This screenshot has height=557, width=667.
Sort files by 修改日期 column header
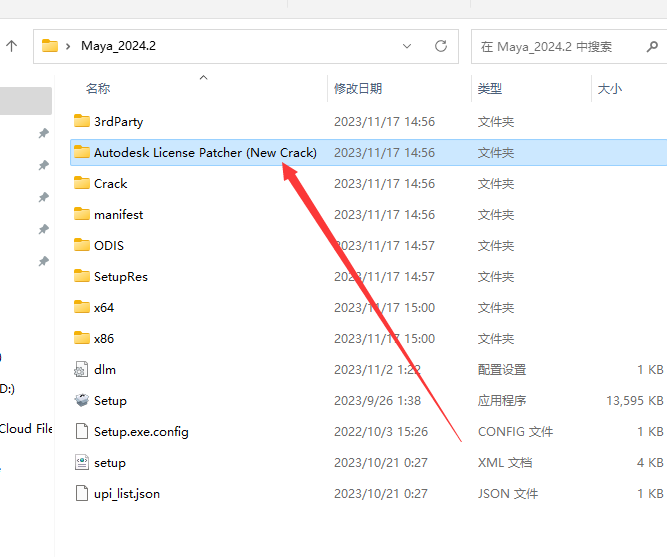[358, 89]
